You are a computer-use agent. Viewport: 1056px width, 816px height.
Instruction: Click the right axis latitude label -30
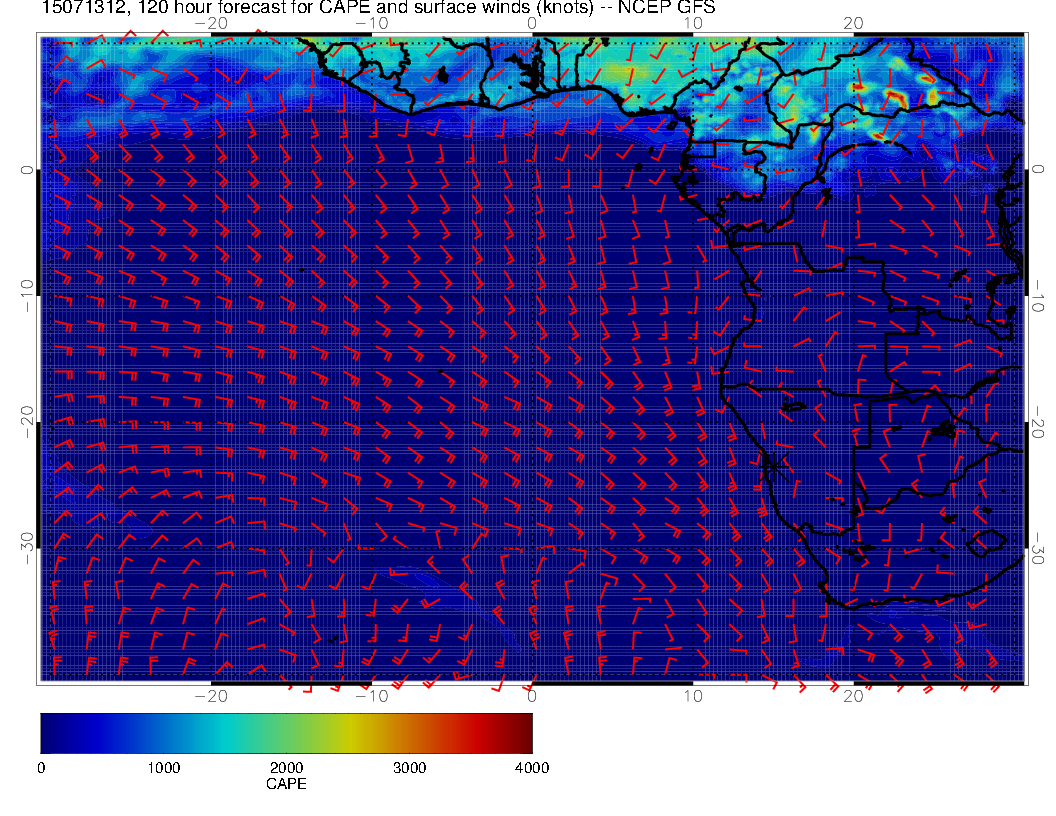click(x=1040, y=548)
